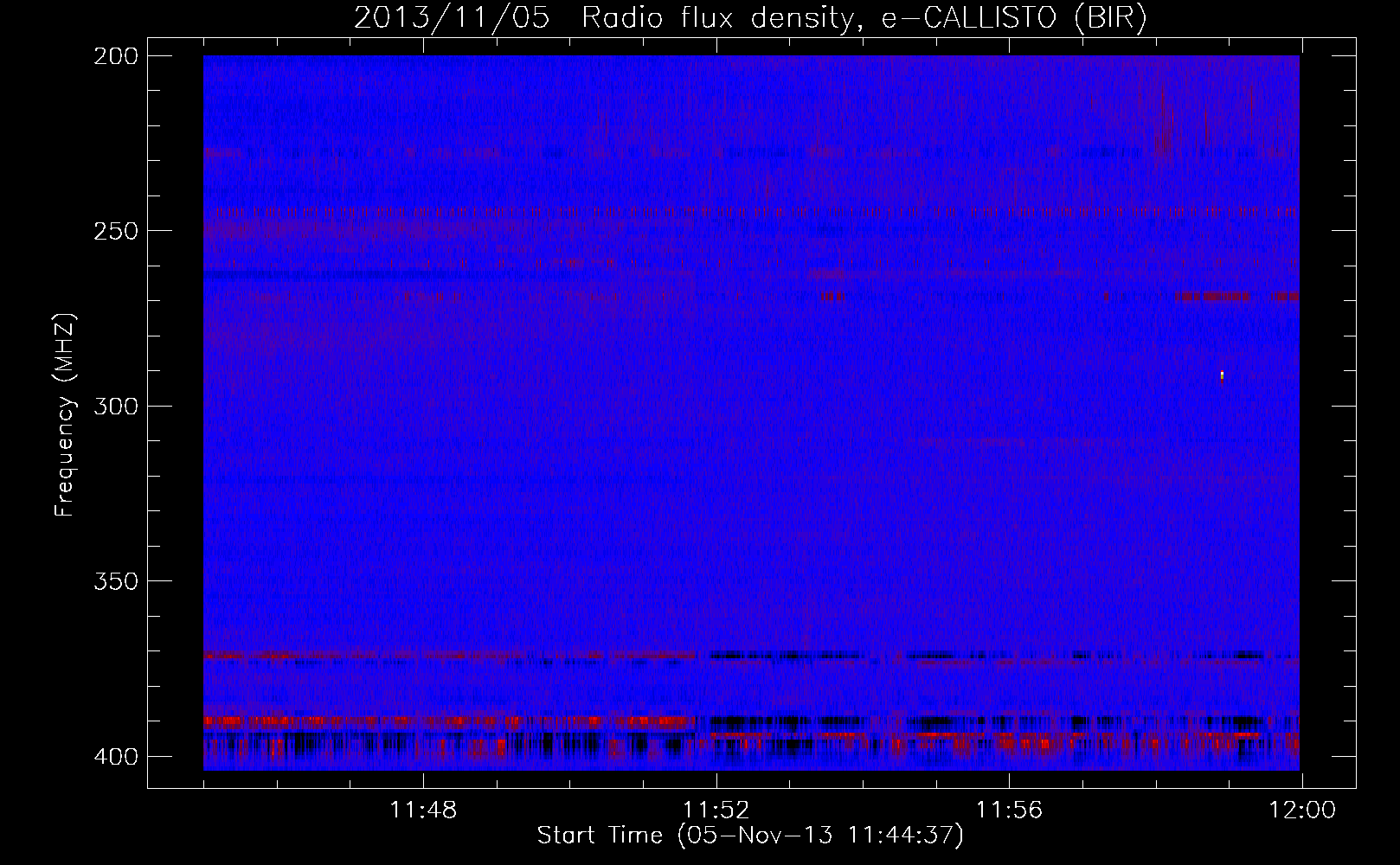
Task: Click the 250 frequency tick label
Action: 115,231
